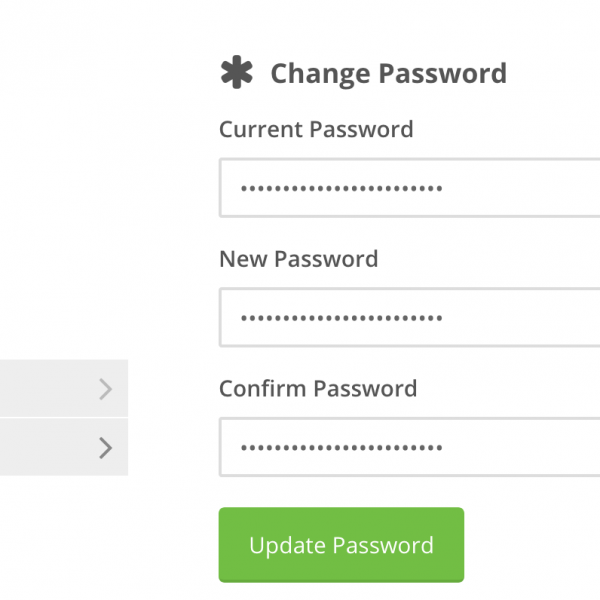The image size is (600, 600).
Task: Expand the lower sidebar chevron arrow
Action: click(106, 447)
